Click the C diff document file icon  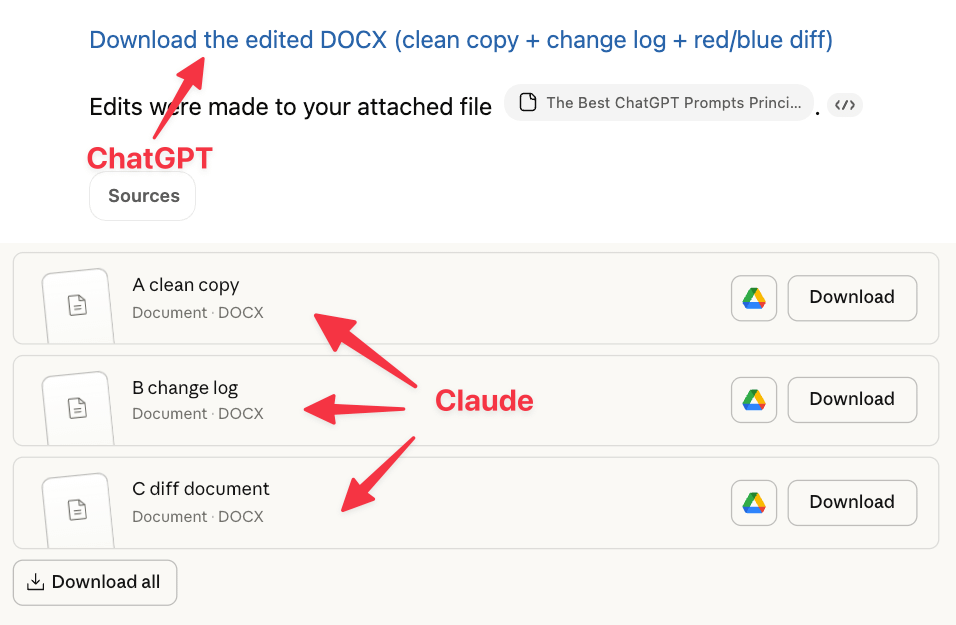point(77,509)
